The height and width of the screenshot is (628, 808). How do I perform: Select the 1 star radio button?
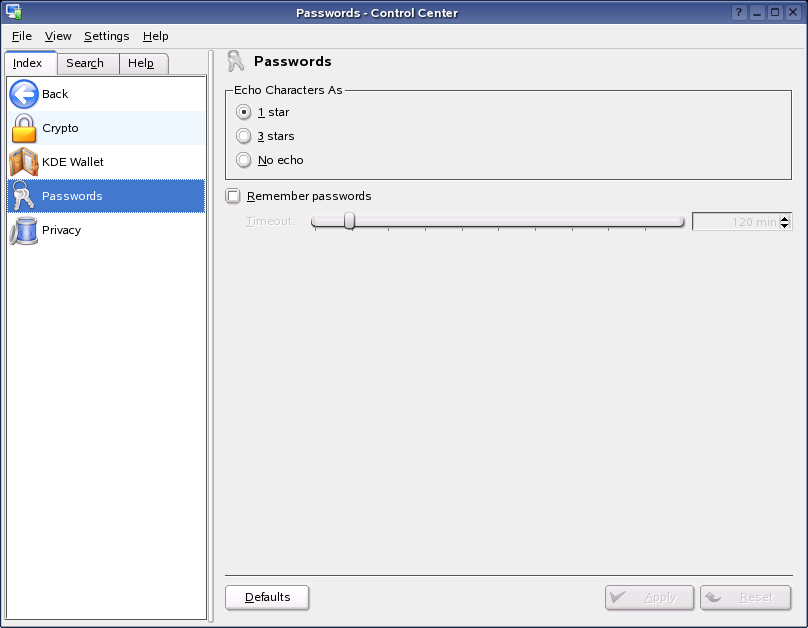click(243, 112)
